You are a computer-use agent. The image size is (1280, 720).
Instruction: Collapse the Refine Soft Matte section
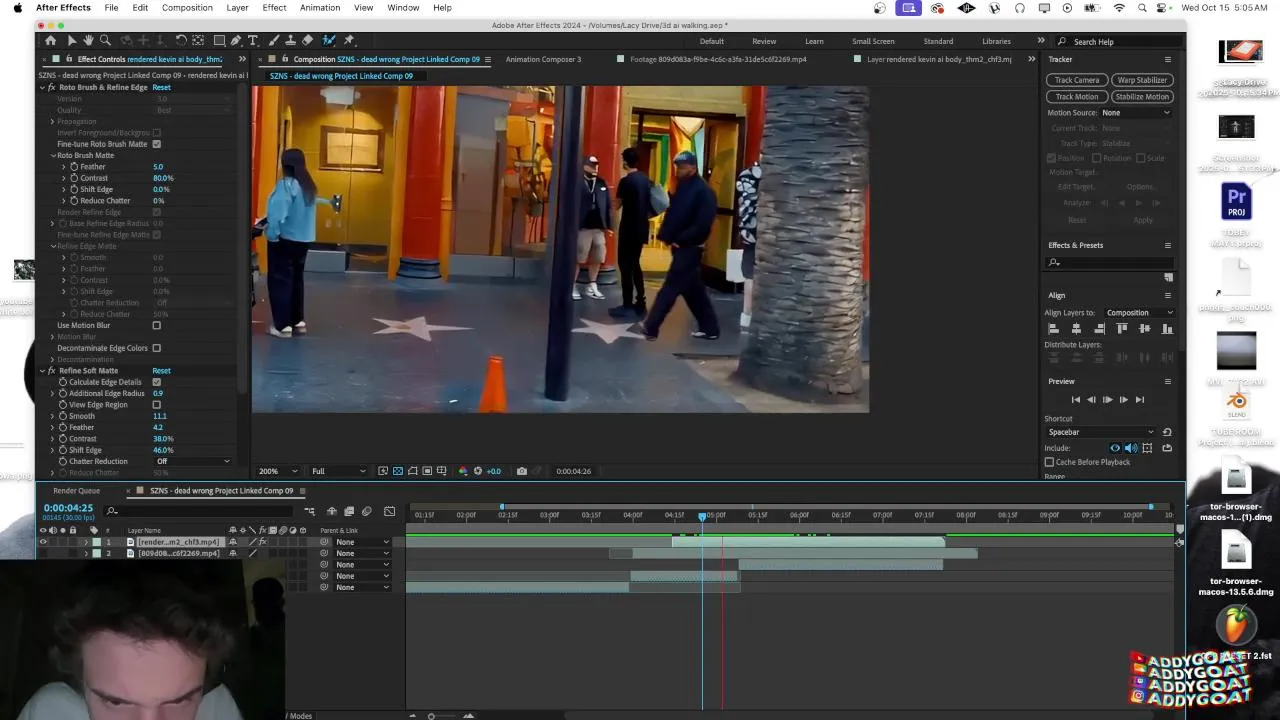42,371
